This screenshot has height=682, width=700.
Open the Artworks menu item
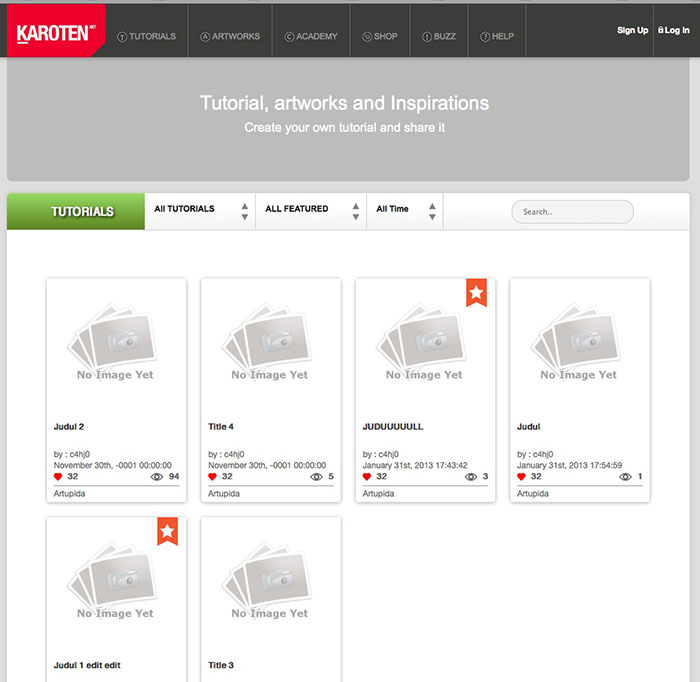[229, 37]
